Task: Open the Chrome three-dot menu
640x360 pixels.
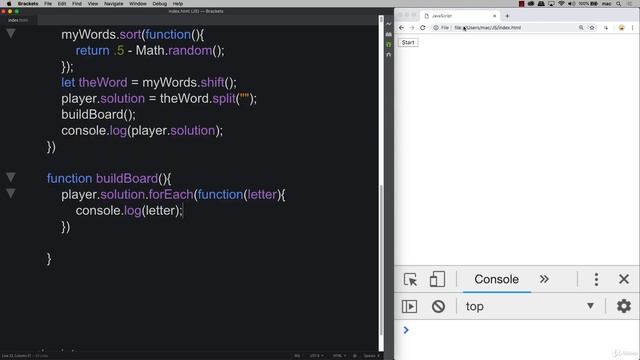Action: (633, 28)
